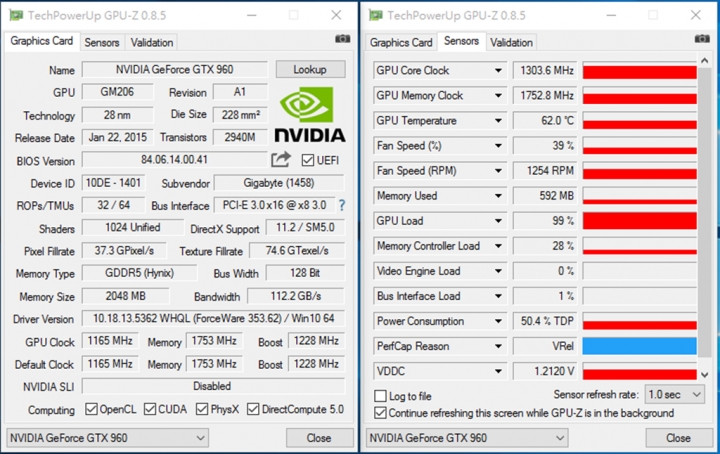Viewport: 720px width, 454px height.
Task: Open the VDDC sensor dropdown
Action: pyautogui.click(x=498, y=371)
